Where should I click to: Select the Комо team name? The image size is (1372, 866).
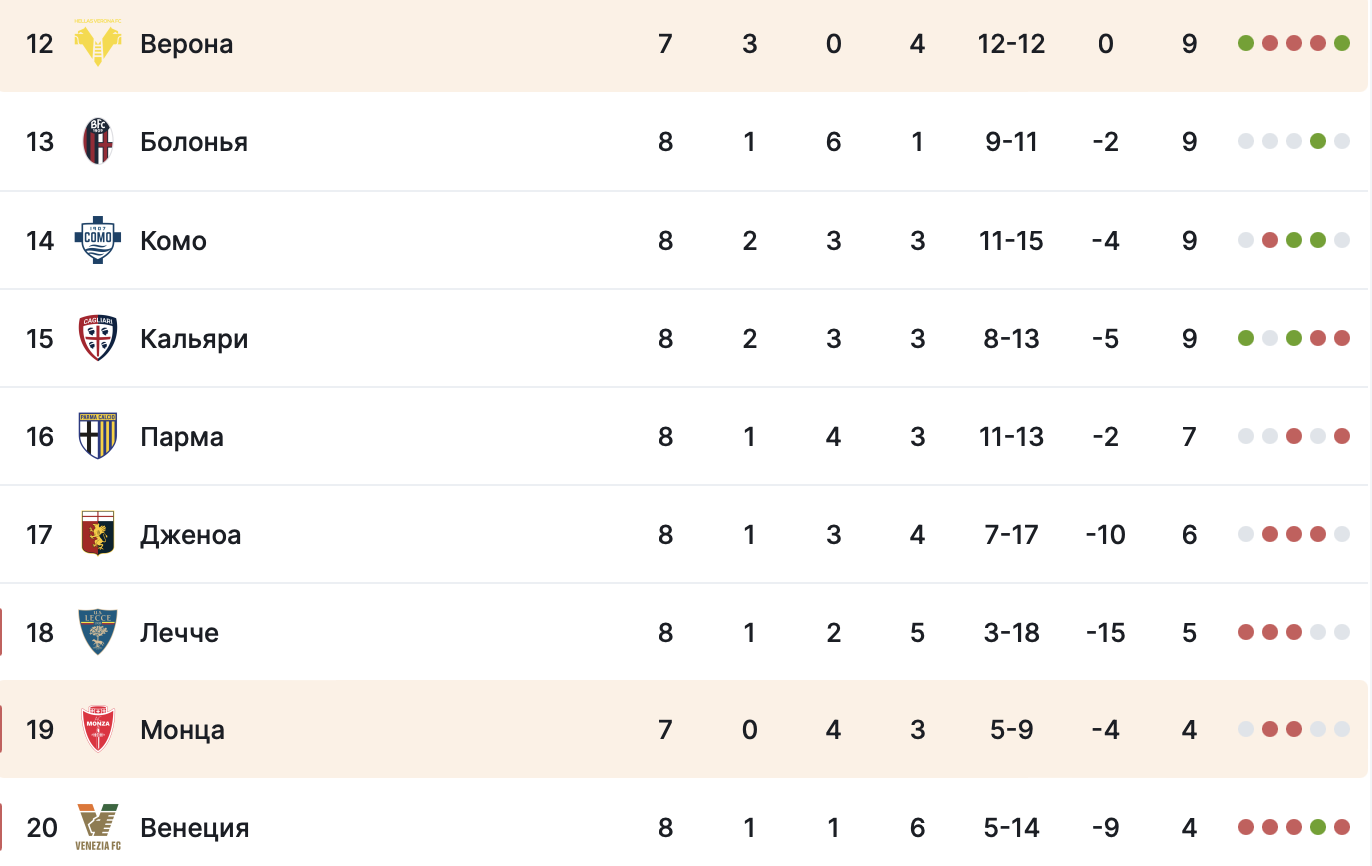173,240
